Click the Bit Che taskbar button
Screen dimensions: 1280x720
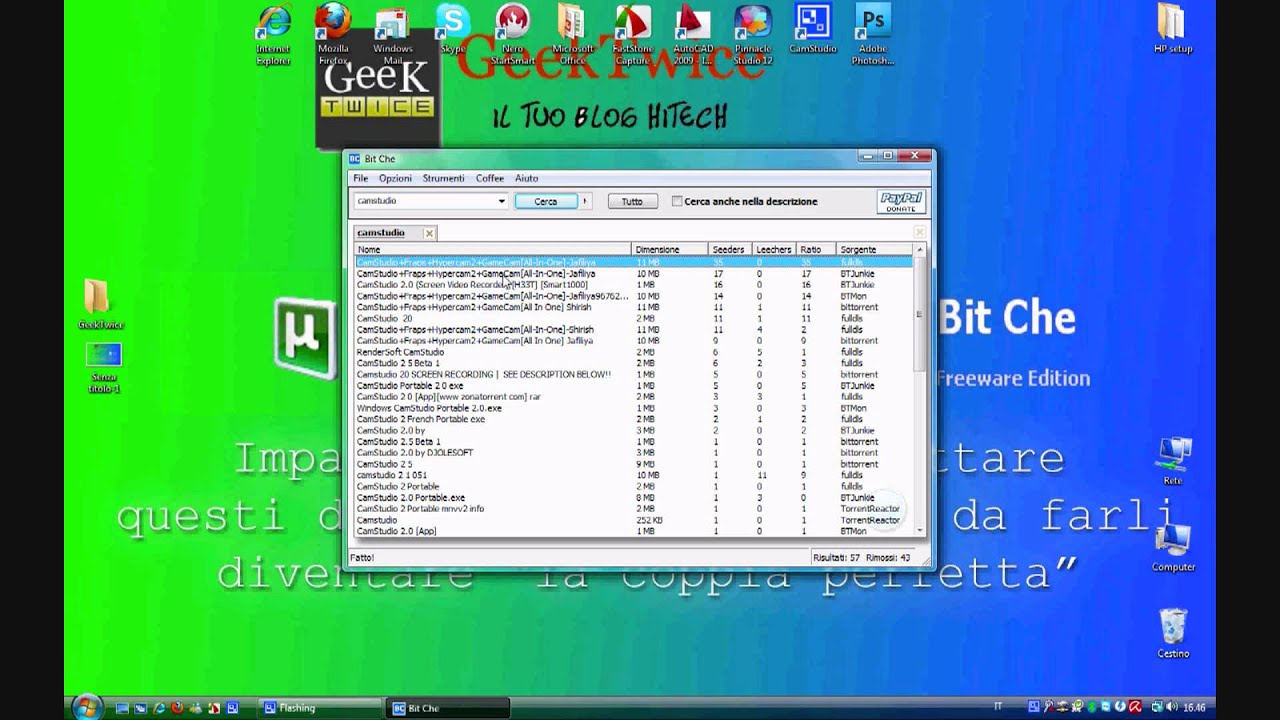click(x=448, y=708)
